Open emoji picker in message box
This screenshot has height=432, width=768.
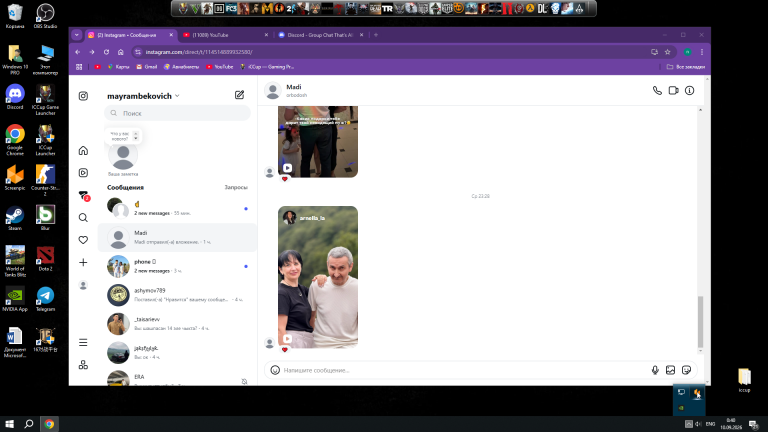pyautogui.click(x=275, y=370)
